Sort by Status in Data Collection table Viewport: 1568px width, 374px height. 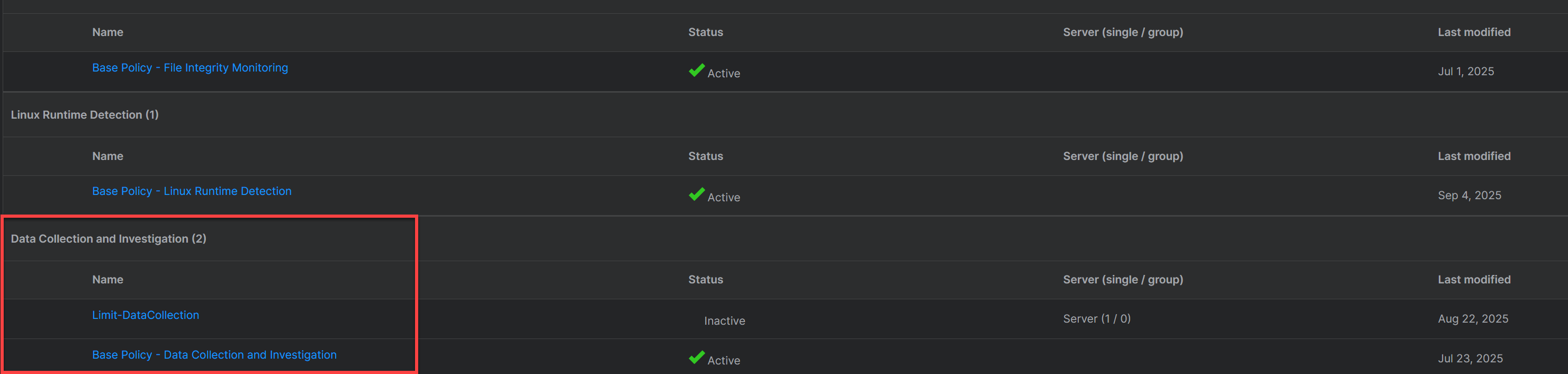[706, 280]
